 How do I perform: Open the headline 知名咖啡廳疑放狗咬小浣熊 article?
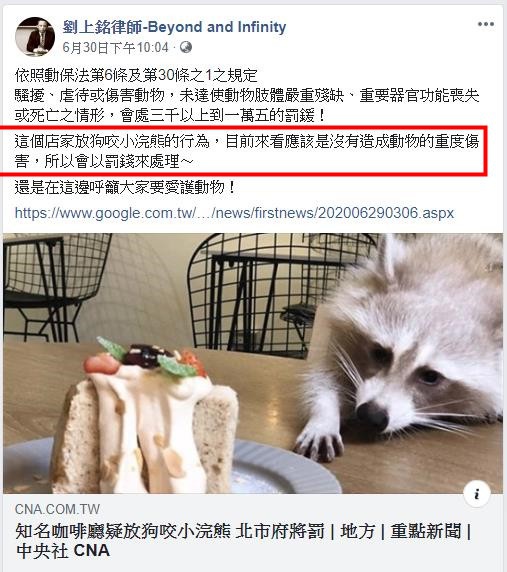pos(244,541)
